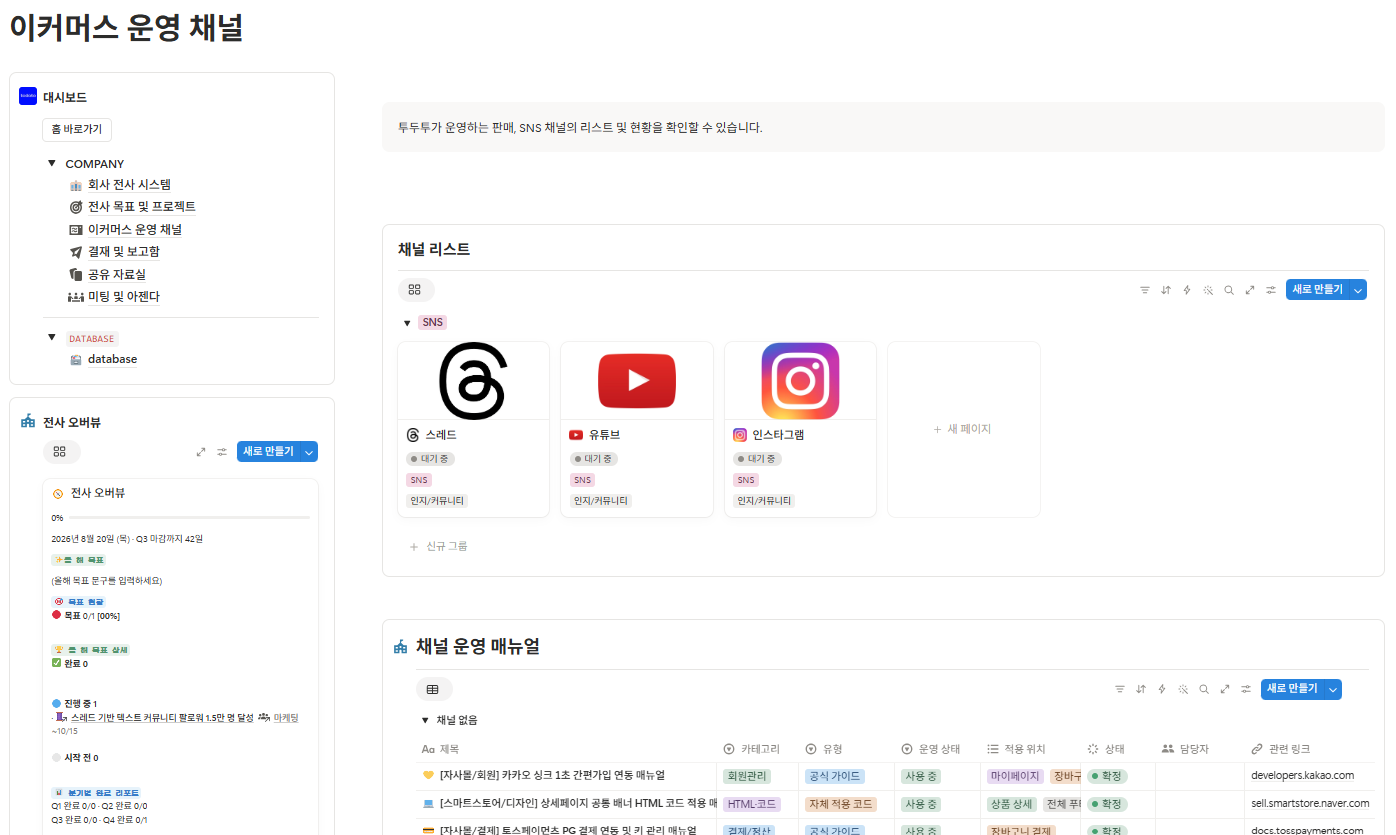Click the expand arrows icon in 전사 오버뷰 panel
Screen dimensions: 1396x835
pos(201,452)
